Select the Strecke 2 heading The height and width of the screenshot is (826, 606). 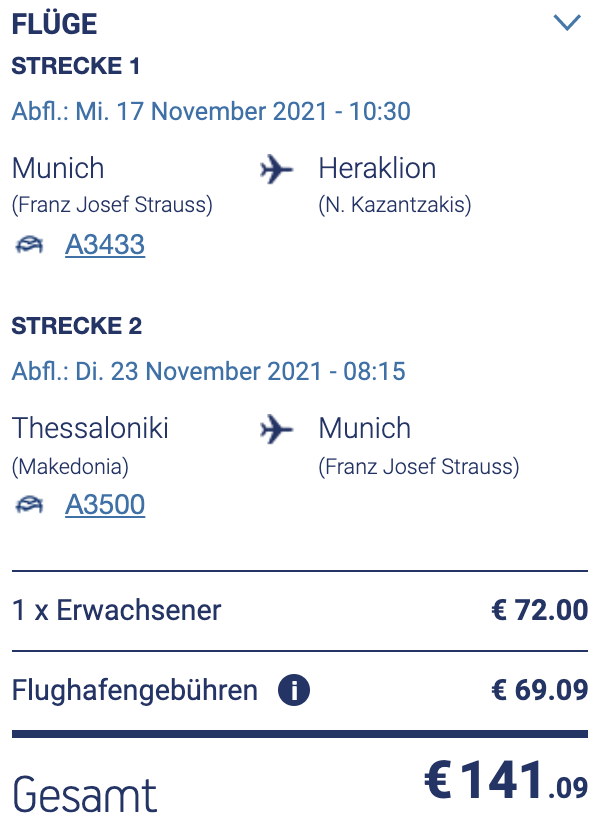click(77, 326)
